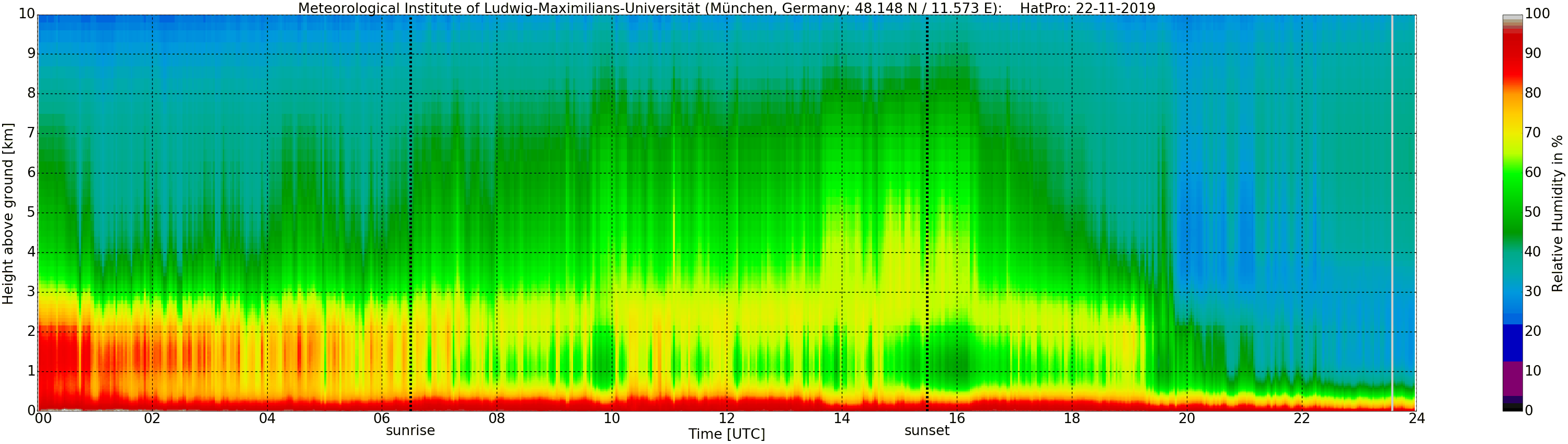
Task: Click height-axis tick label "0"
Action: [x=31, y=411]
